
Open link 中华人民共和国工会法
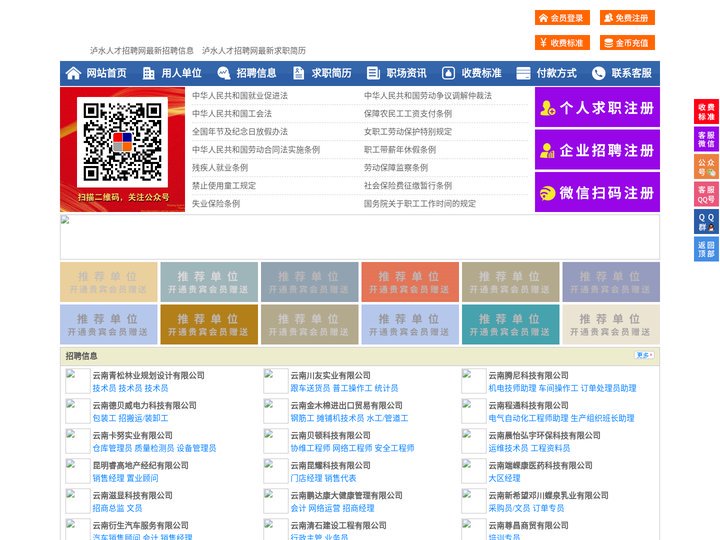coord(232,113)
